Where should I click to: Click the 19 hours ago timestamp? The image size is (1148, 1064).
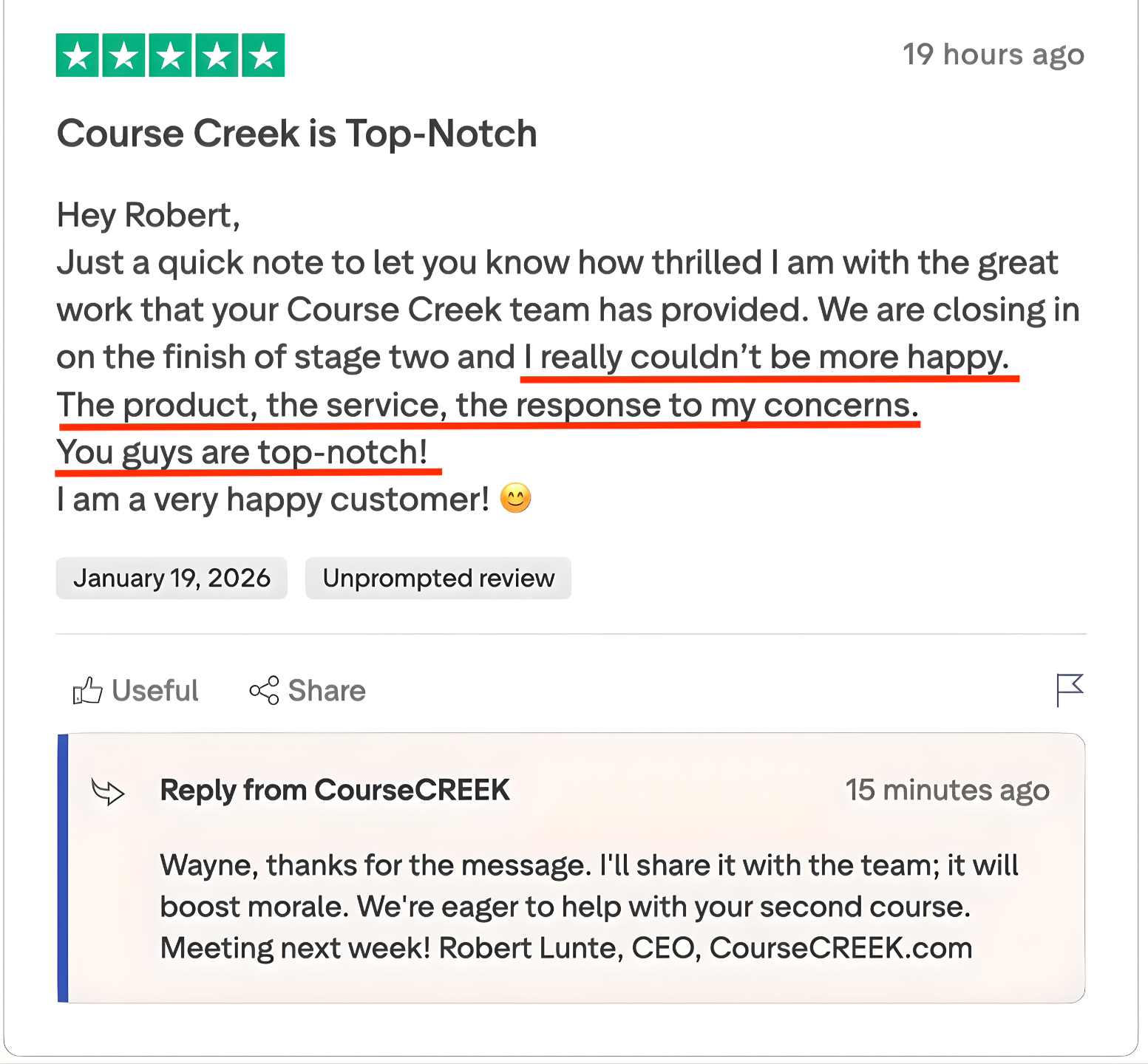pyautogui.click(x=994, y=54)
